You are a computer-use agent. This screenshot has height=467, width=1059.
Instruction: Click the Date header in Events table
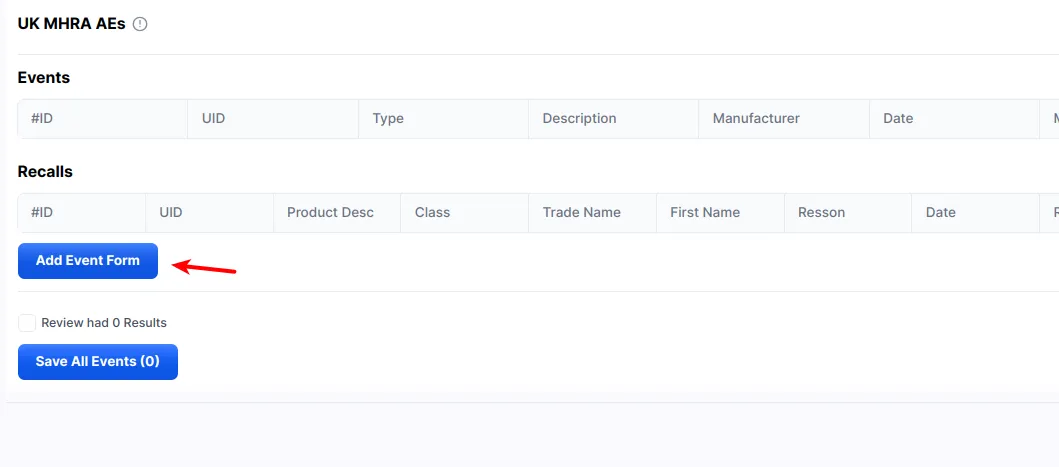coord(898,118)
